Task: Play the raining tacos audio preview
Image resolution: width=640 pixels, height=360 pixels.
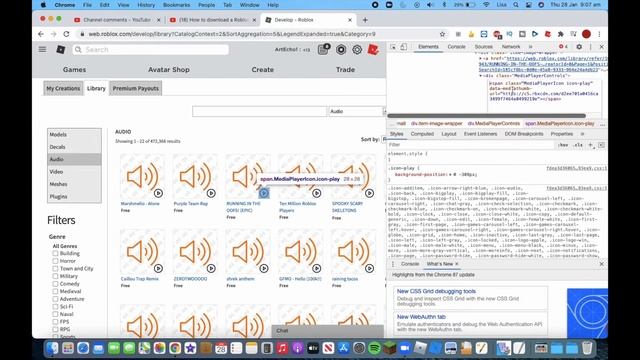Action: coord(369,268)
